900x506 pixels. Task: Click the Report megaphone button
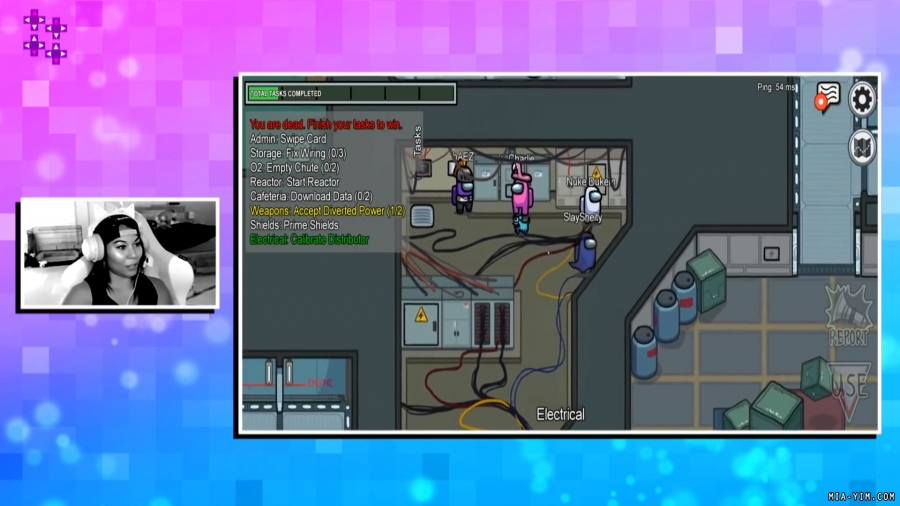[849, 315]
